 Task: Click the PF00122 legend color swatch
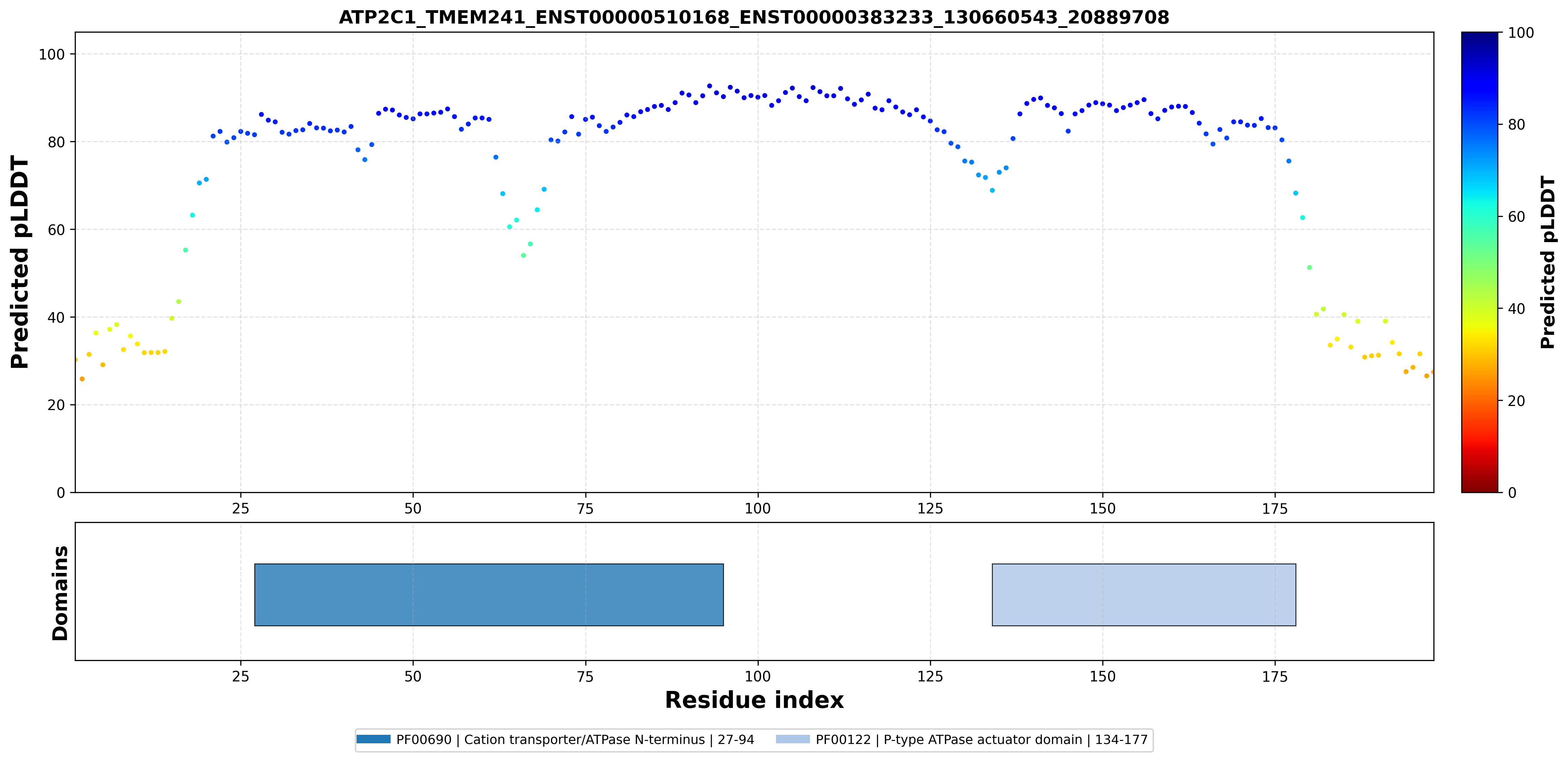(x=793, y=740)
